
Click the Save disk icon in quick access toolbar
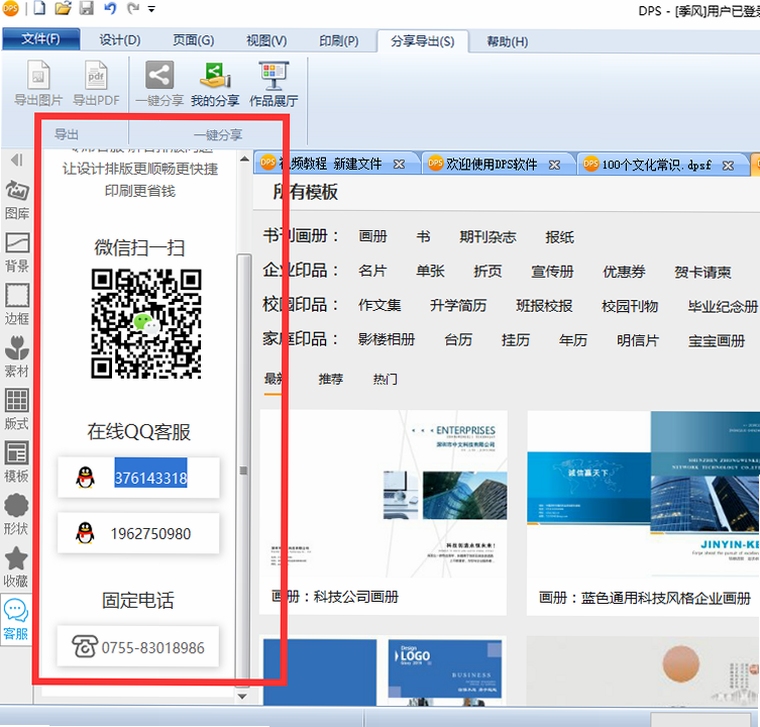pos(86,8)
